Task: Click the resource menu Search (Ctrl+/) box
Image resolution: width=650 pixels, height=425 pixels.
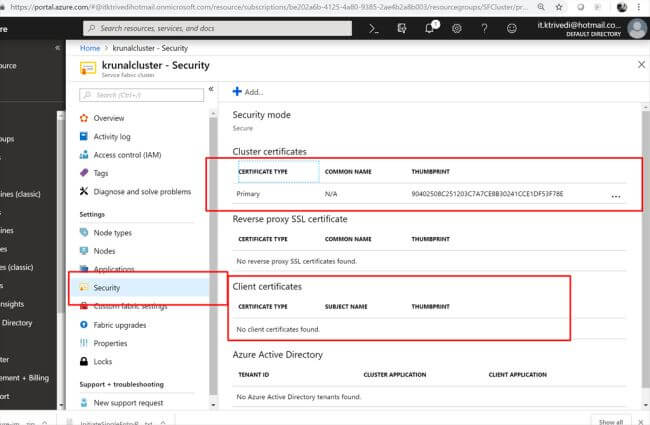Action: (141, 95)
